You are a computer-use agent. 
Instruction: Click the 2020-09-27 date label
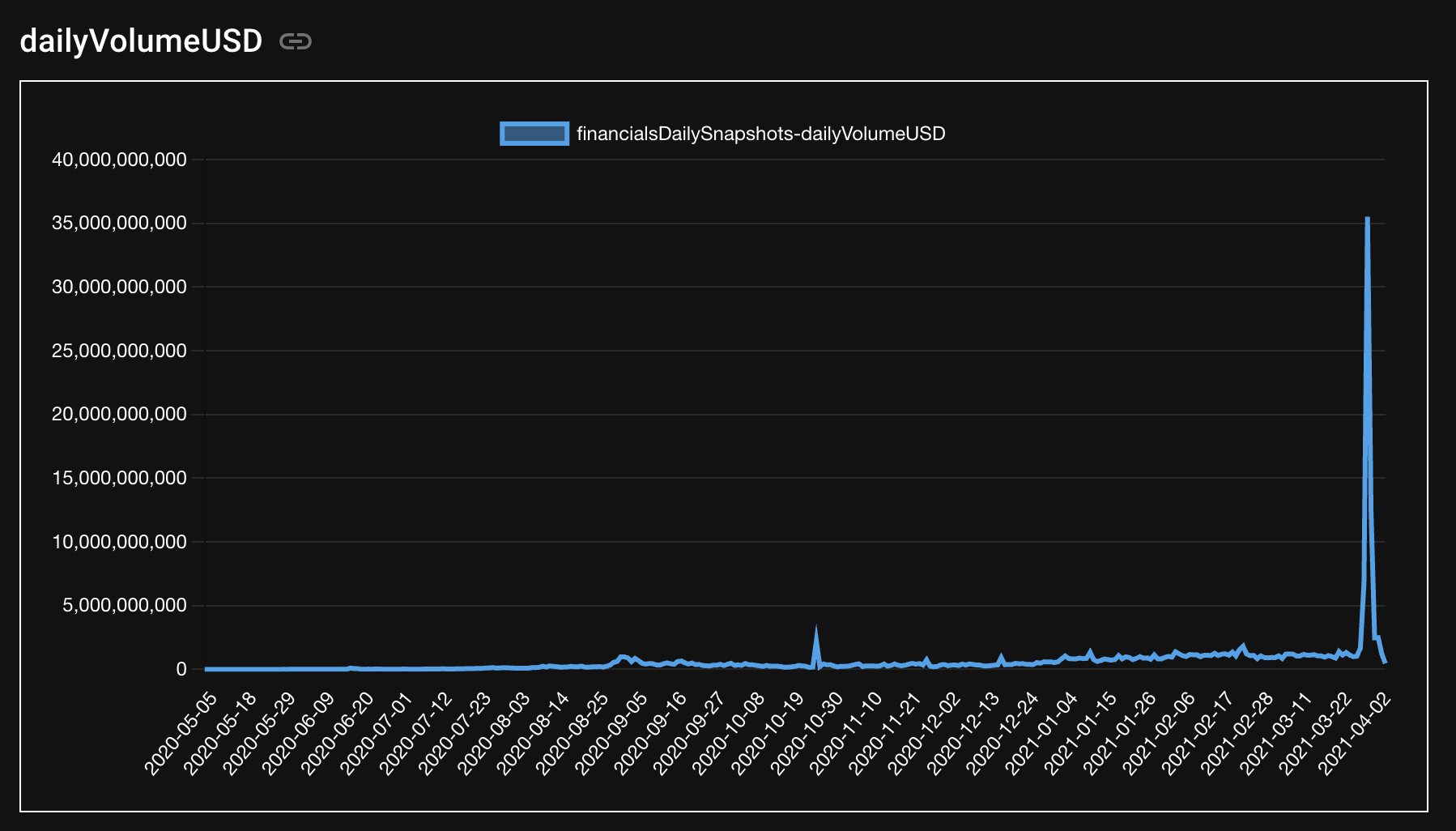coord(689,733)
